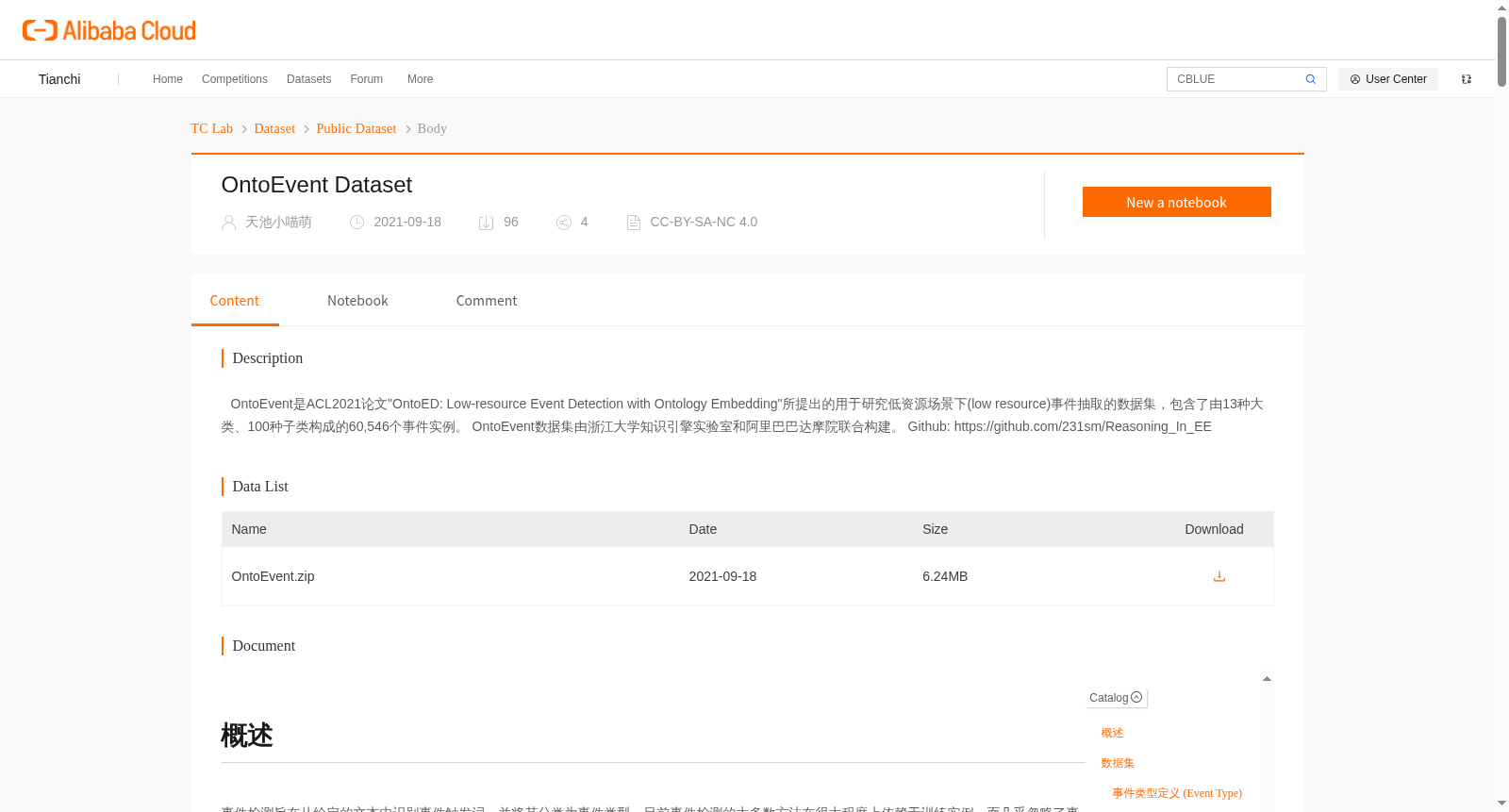Open the Home menu item
The width and height of the screenshot is (1509, 812).
pos(168,79)
